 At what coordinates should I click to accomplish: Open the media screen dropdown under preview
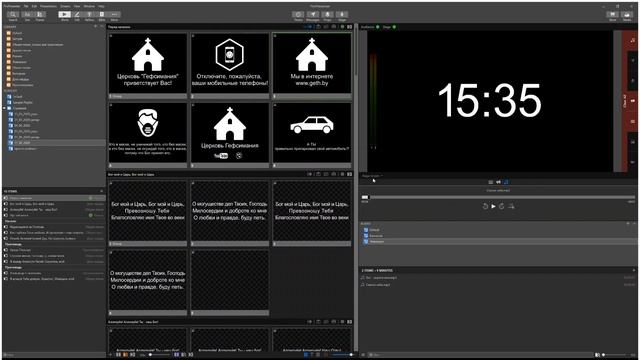pyautogui.click(x=372, y=176)
